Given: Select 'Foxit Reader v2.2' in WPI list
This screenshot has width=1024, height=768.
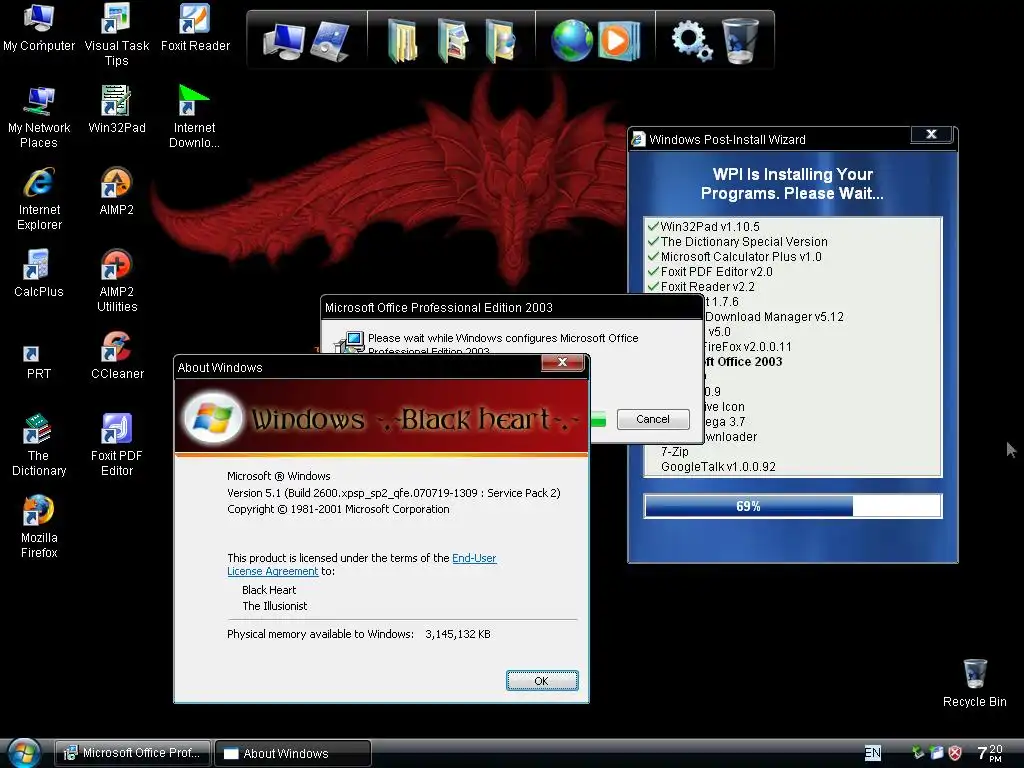Looking at the screenshot, I should tap(707, 287).
